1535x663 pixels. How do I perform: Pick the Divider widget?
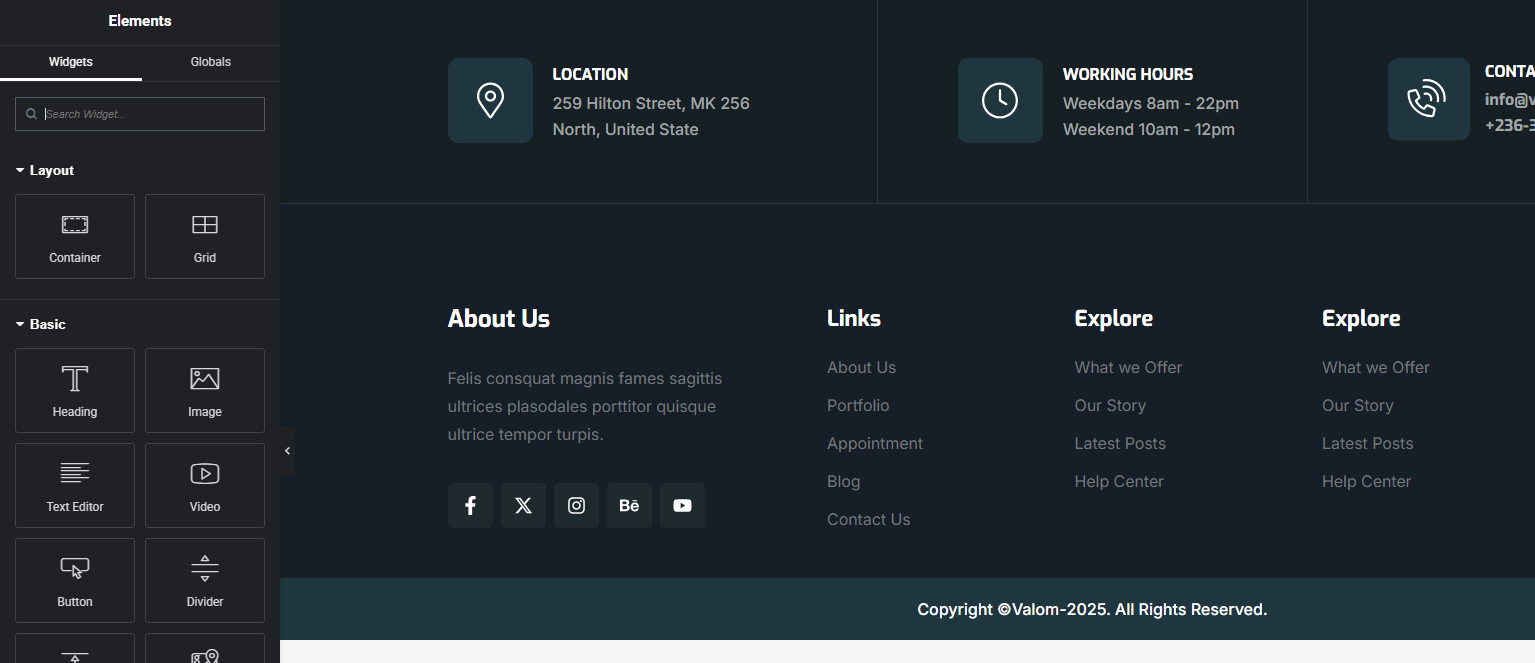(205, 580)
